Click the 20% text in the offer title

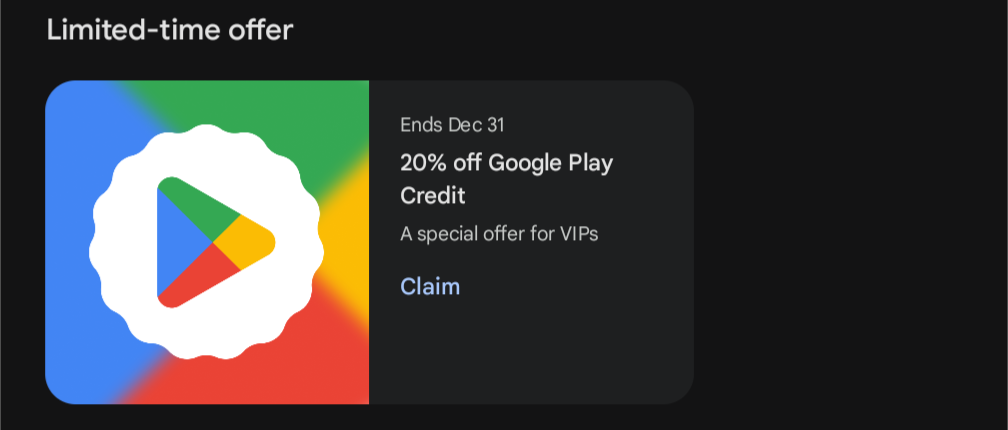click(x=422, y=163)
